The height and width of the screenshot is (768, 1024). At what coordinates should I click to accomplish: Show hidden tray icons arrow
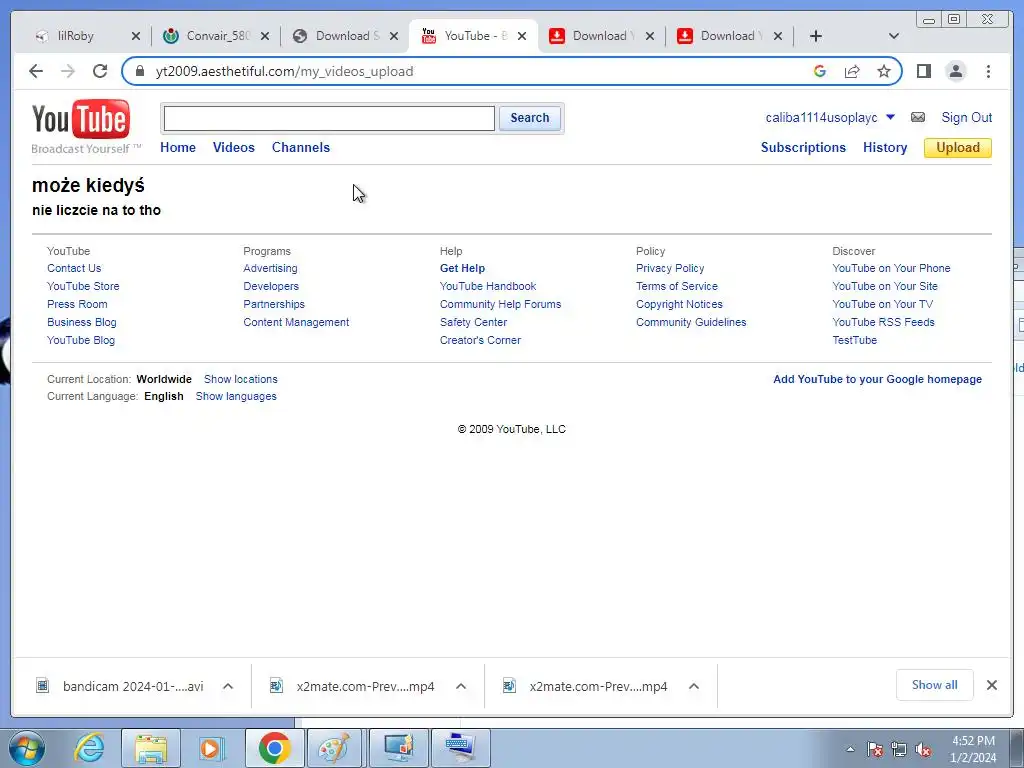coord(850,749)
